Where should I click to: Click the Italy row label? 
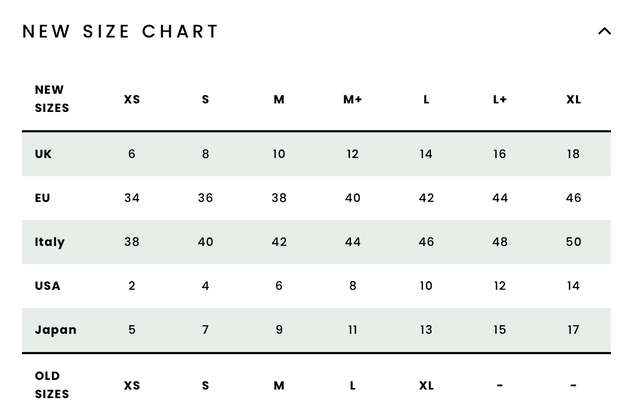(x=49, y=242)
